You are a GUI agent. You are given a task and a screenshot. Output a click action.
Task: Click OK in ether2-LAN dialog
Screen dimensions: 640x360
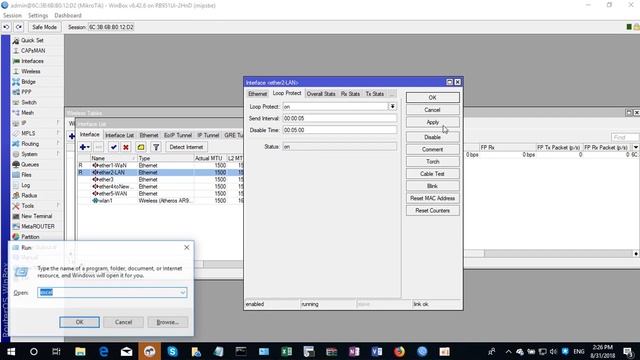click(433, 98)
